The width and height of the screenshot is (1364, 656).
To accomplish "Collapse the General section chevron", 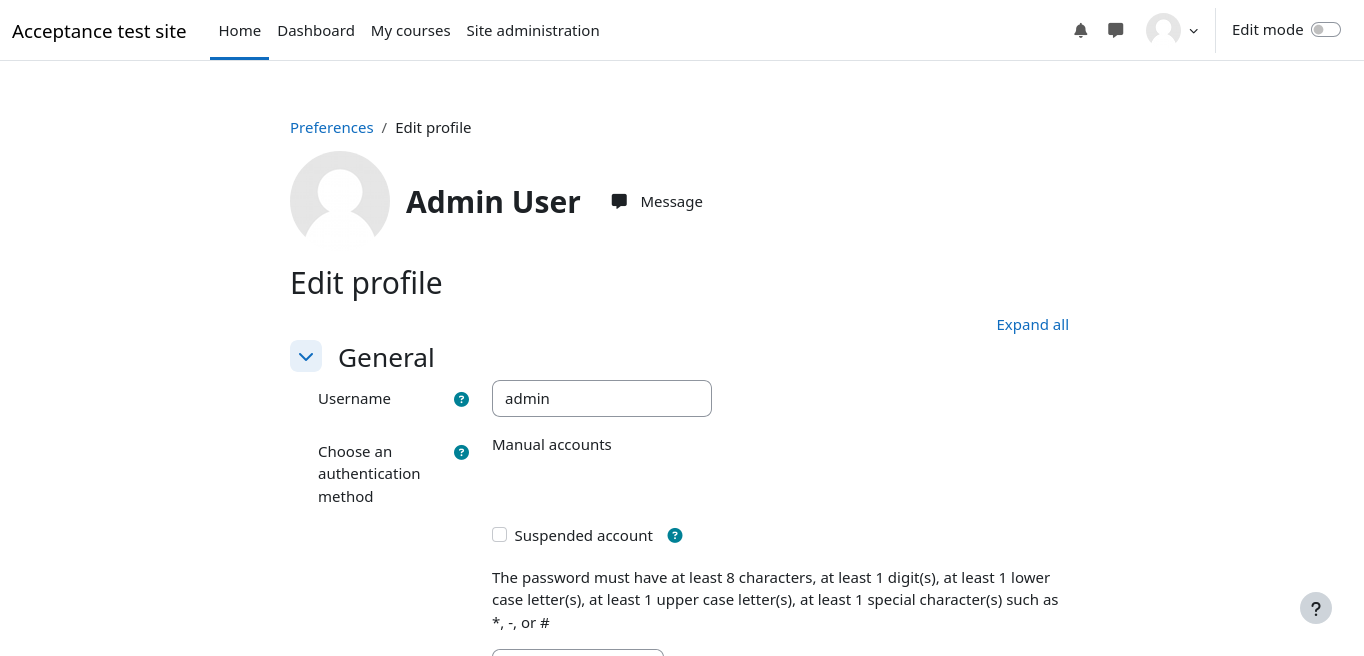I will tap(306, 356).
